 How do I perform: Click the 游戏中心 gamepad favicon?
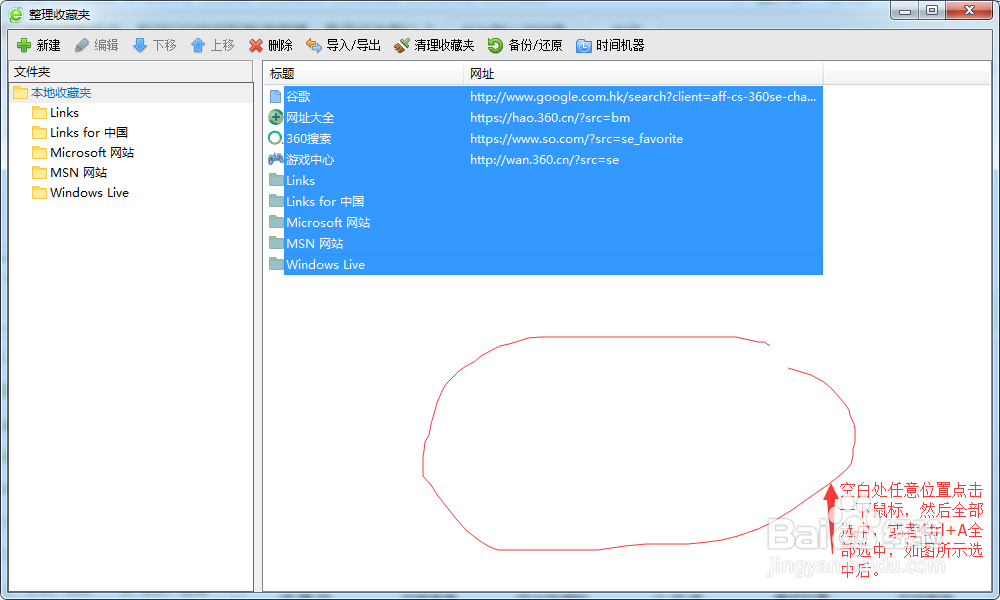(x=276, y=159)
